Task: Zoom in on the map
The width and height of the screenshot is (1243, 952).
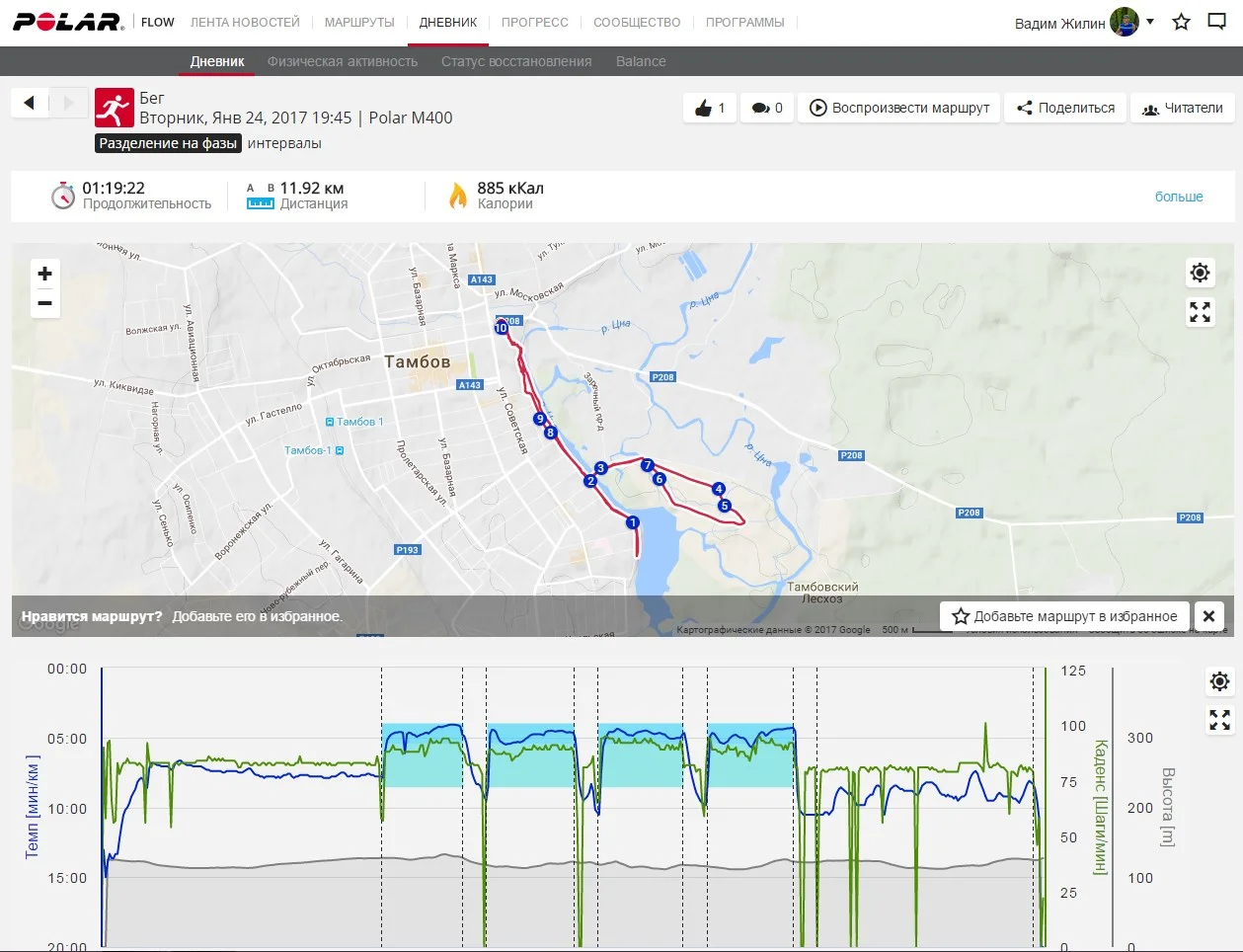Action: [x=44, y=274]
